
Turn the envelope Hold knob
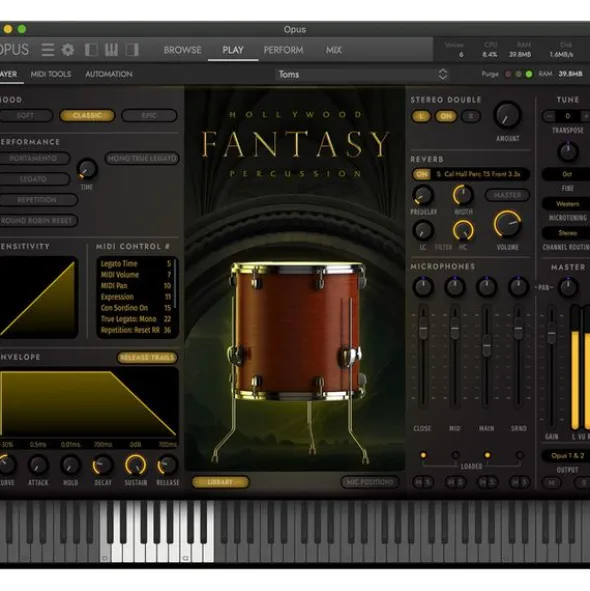coord(70,465)
